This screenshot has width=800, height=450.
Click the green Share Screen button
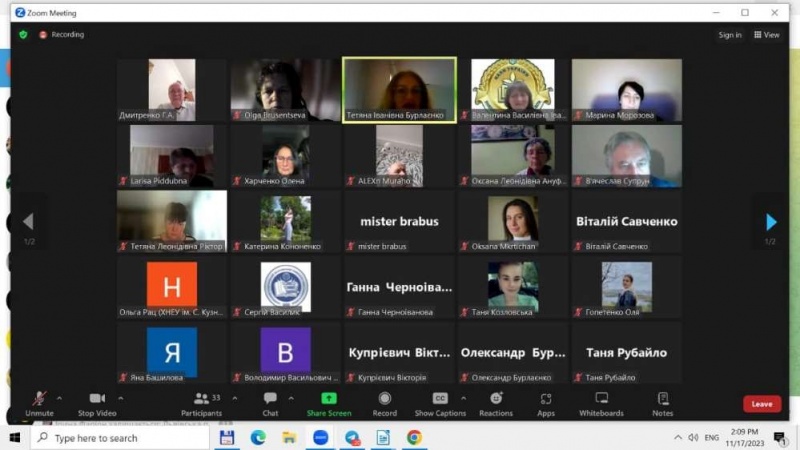[x=329, y=402]
